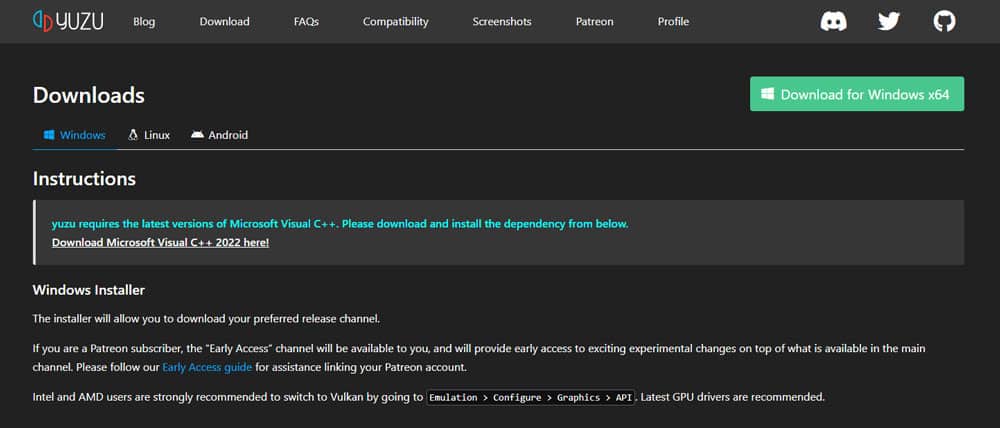Open the FAQs page
Viewport: 1000px width, 428px height.
pos(306,21)
